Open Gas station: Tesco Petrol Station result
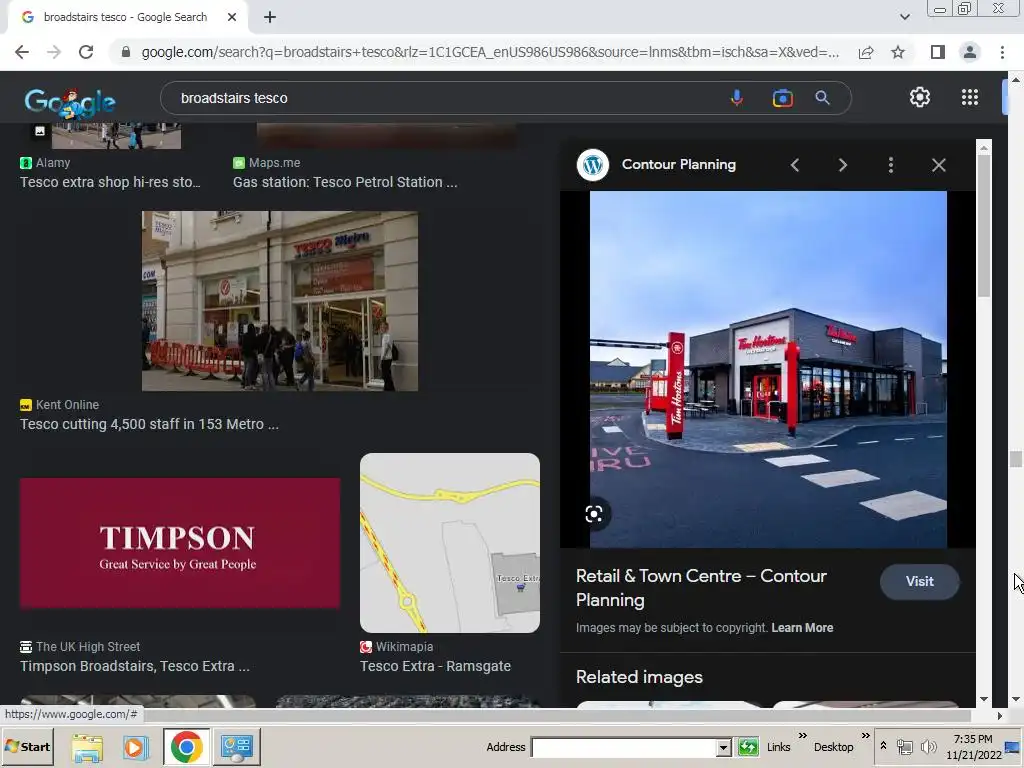Image resolution: width=1024 pixels, height=768 pixels. [345, 182]
